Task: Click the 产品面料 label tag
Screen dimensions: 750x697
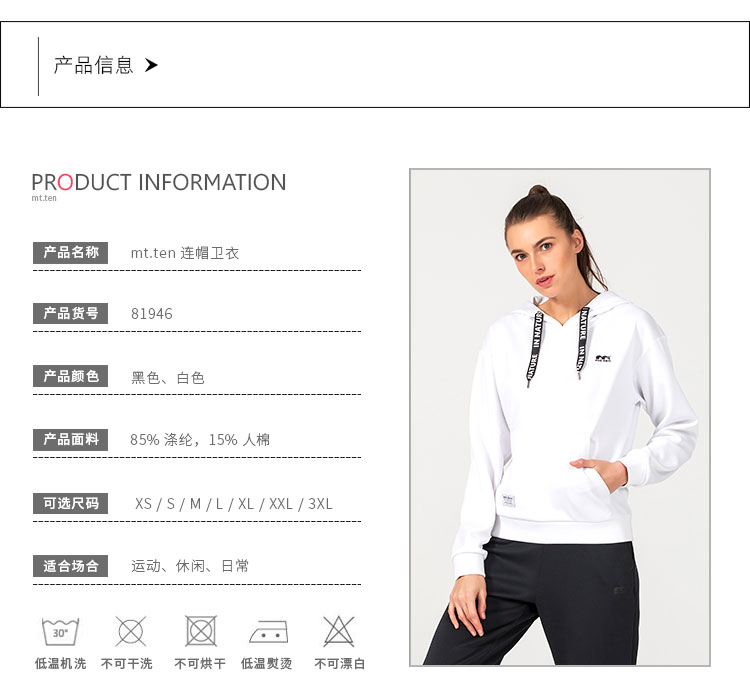Action: pyautogui.click(x=70, y=440)
